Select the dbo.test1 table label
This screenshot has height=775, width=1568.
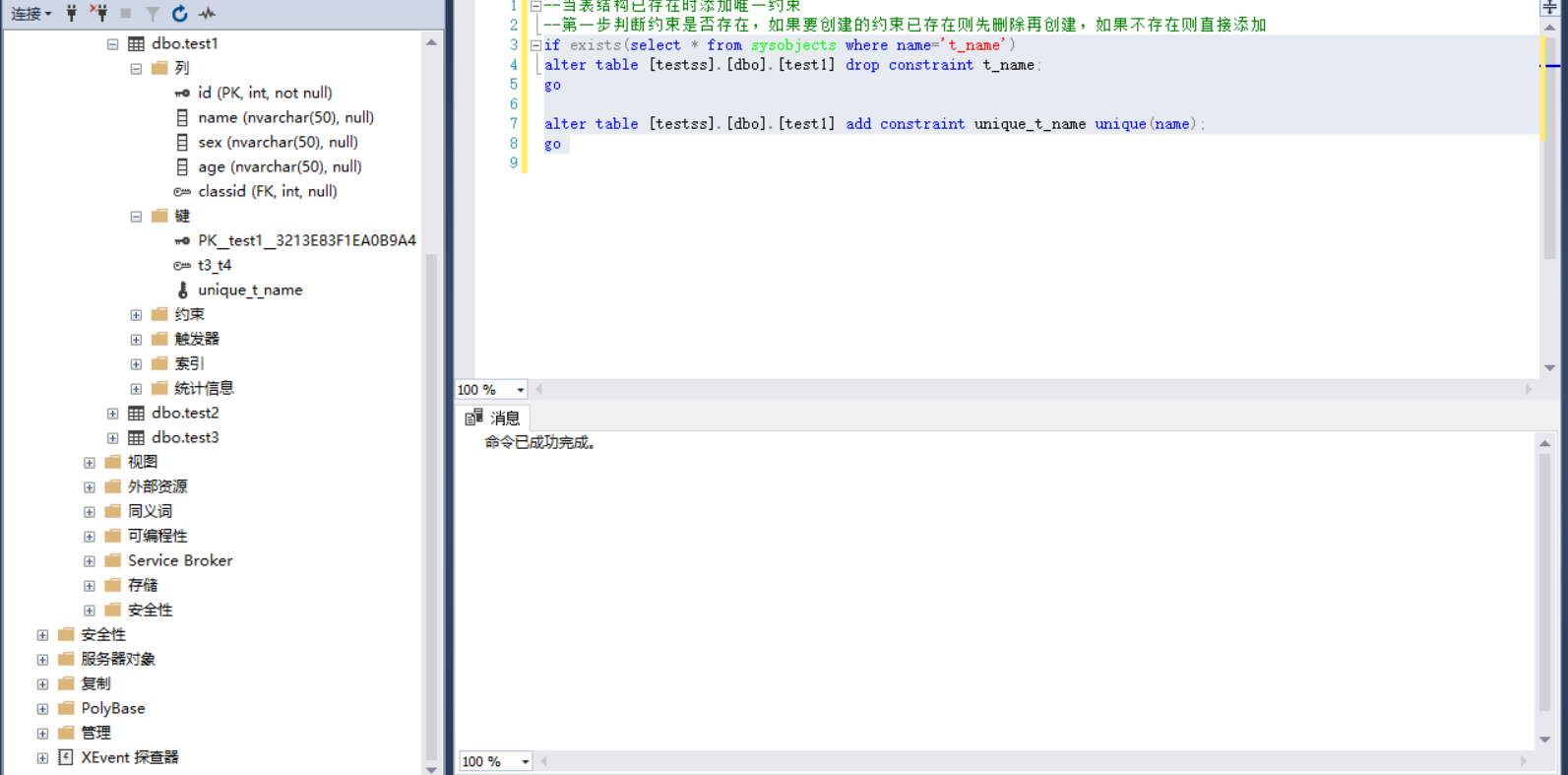[x=185, y=43]
